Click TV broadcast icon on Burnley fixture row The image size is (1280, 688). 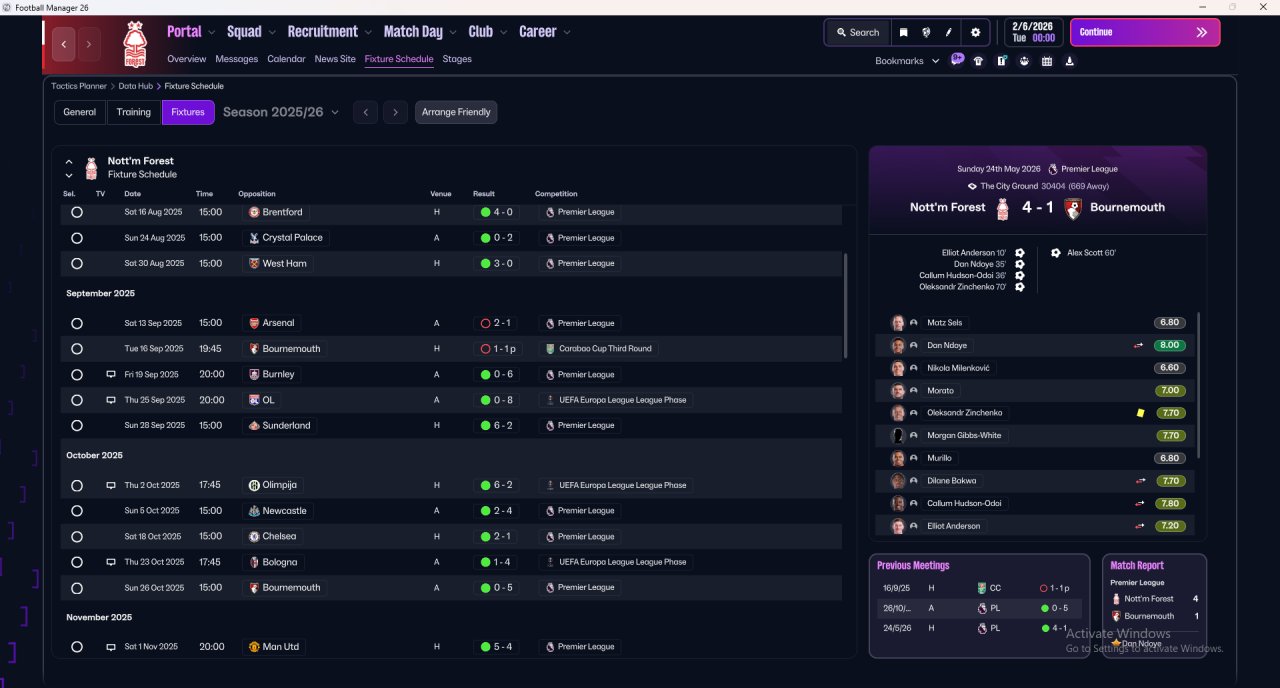(x=111, y=374)
